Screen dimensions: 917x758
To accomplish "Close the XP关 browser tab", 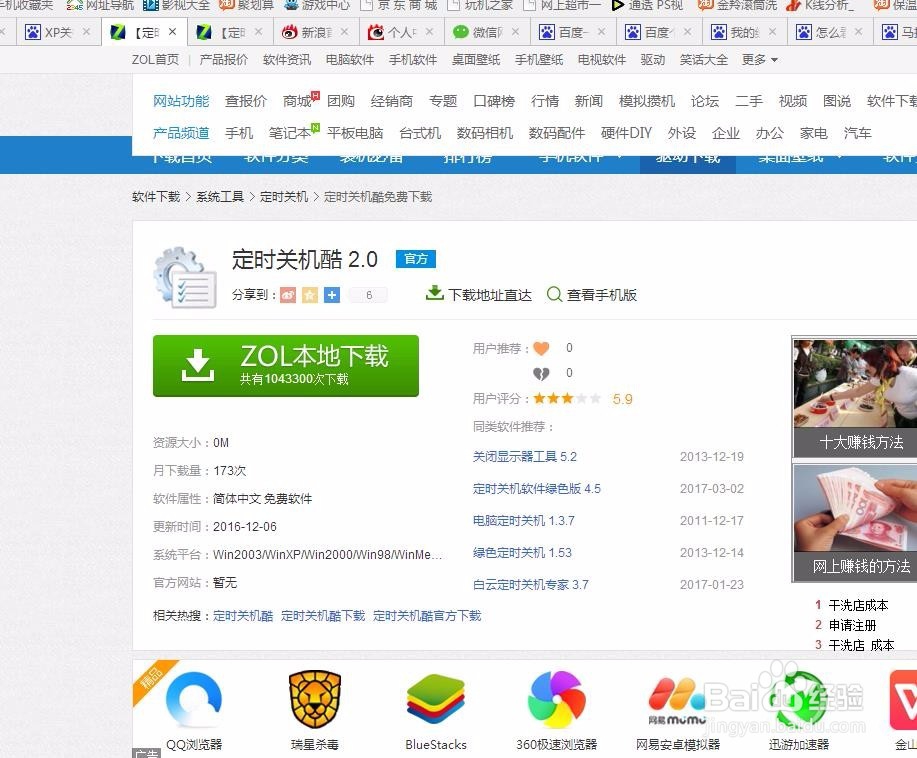I will 87,32.
